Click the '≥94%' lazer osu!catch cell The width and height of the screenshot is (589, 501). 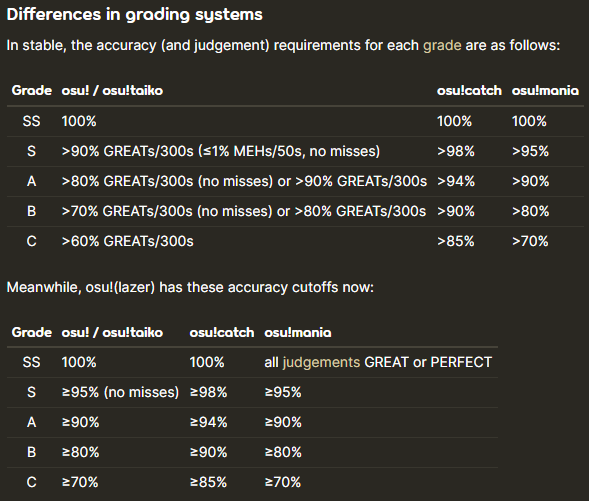pos(208,423)
